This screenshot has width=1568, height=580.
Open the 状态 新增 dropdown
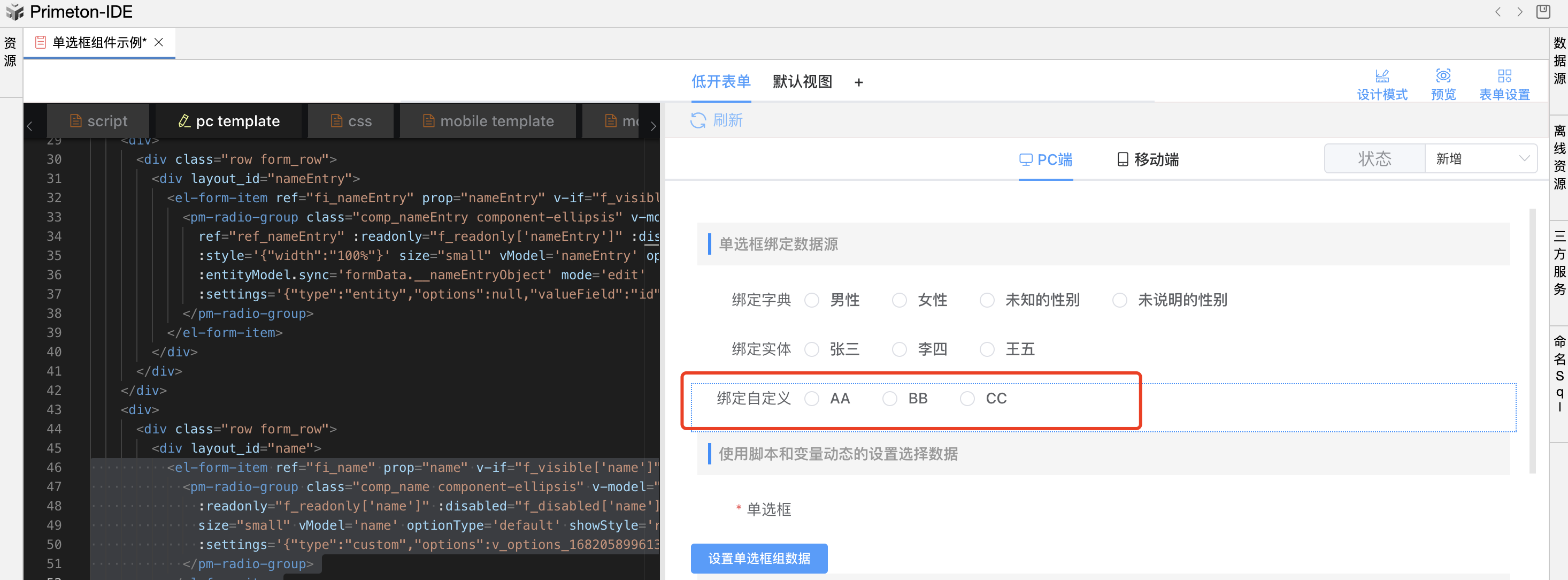pos(1480,159)
